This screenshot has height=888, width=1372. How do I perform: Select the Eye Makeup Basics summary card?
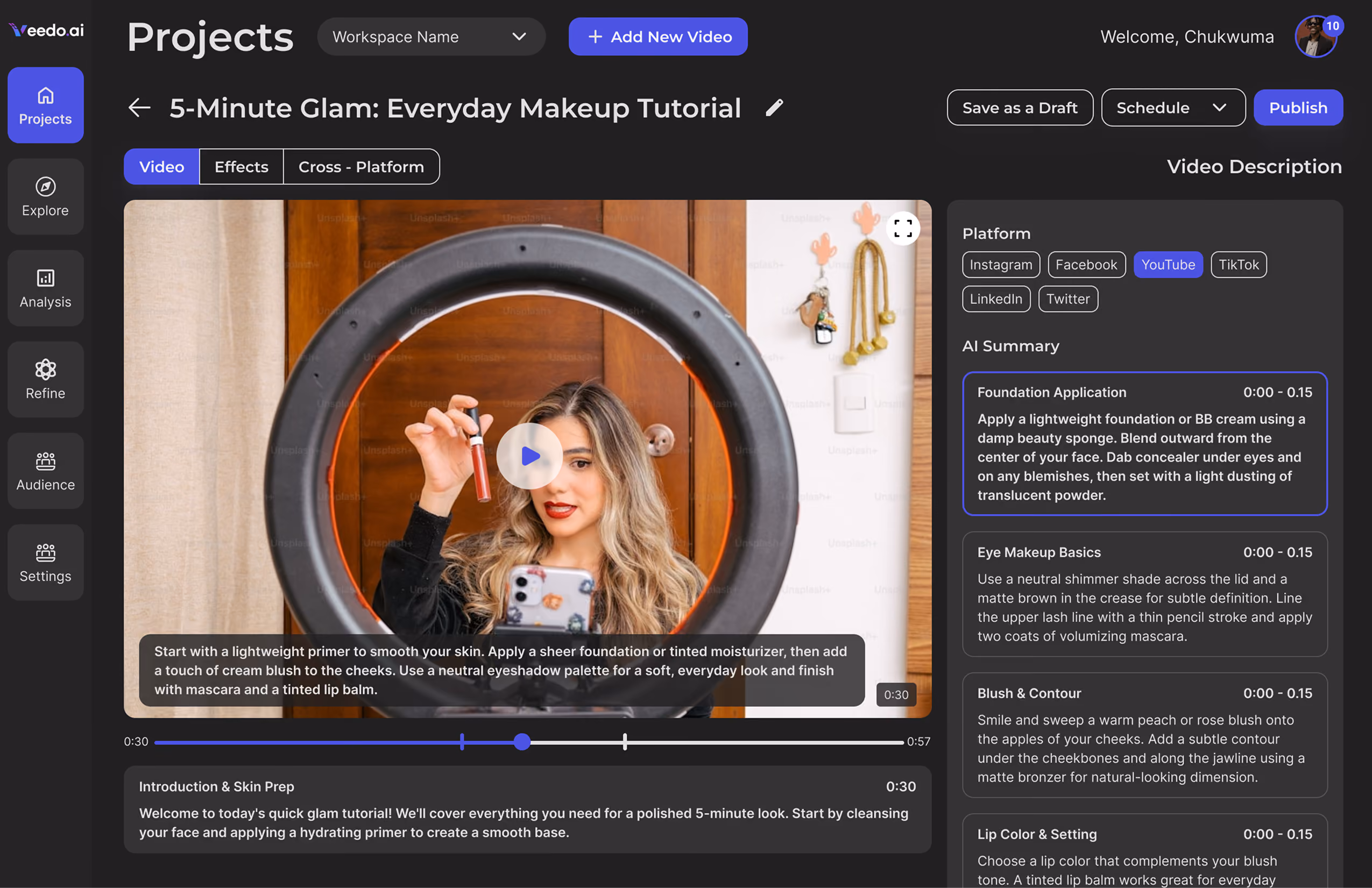pyautogui.click(x=1144, y=594)
